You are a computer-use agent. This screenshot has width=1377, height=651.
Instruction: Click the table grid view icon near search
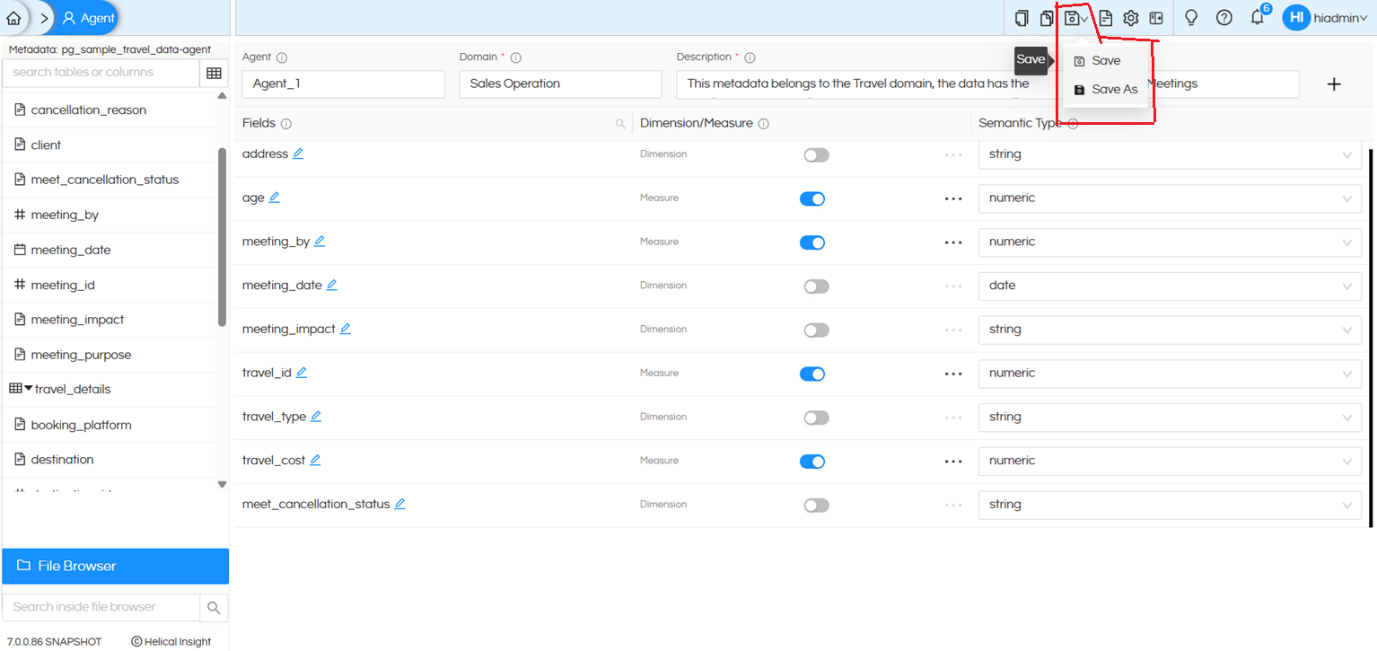click(214, 73)
